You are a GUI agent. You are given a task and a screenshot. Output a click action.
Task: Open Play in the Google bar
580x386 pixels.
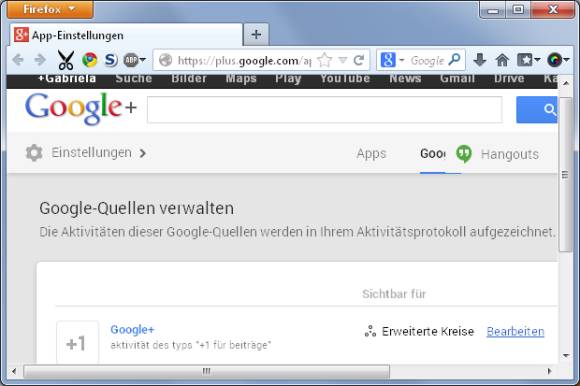tap(288, 78)
